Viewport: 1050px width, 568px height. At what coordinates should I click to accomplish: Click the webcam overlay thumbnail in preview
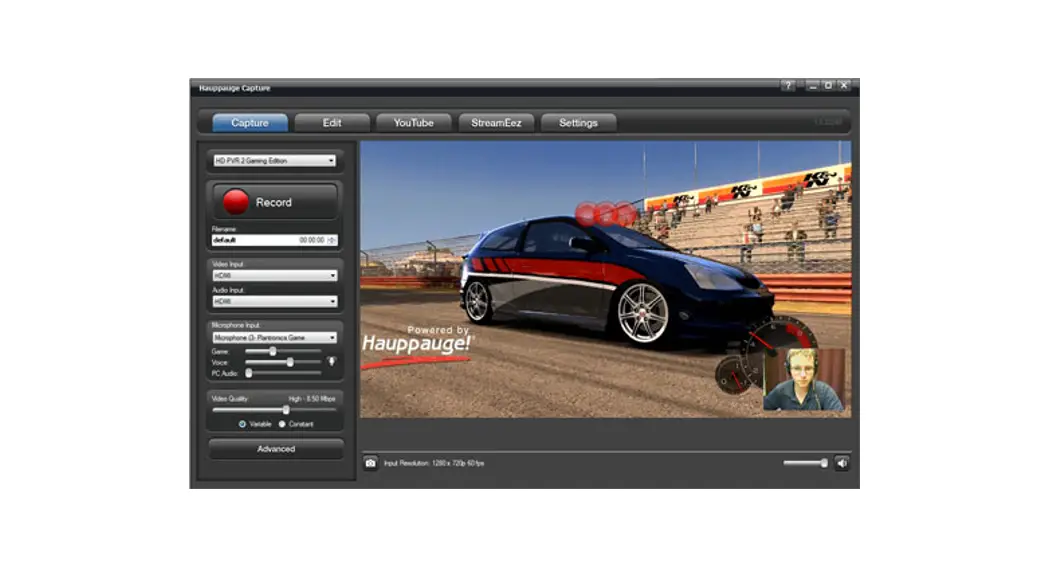(x=804, y=379)
